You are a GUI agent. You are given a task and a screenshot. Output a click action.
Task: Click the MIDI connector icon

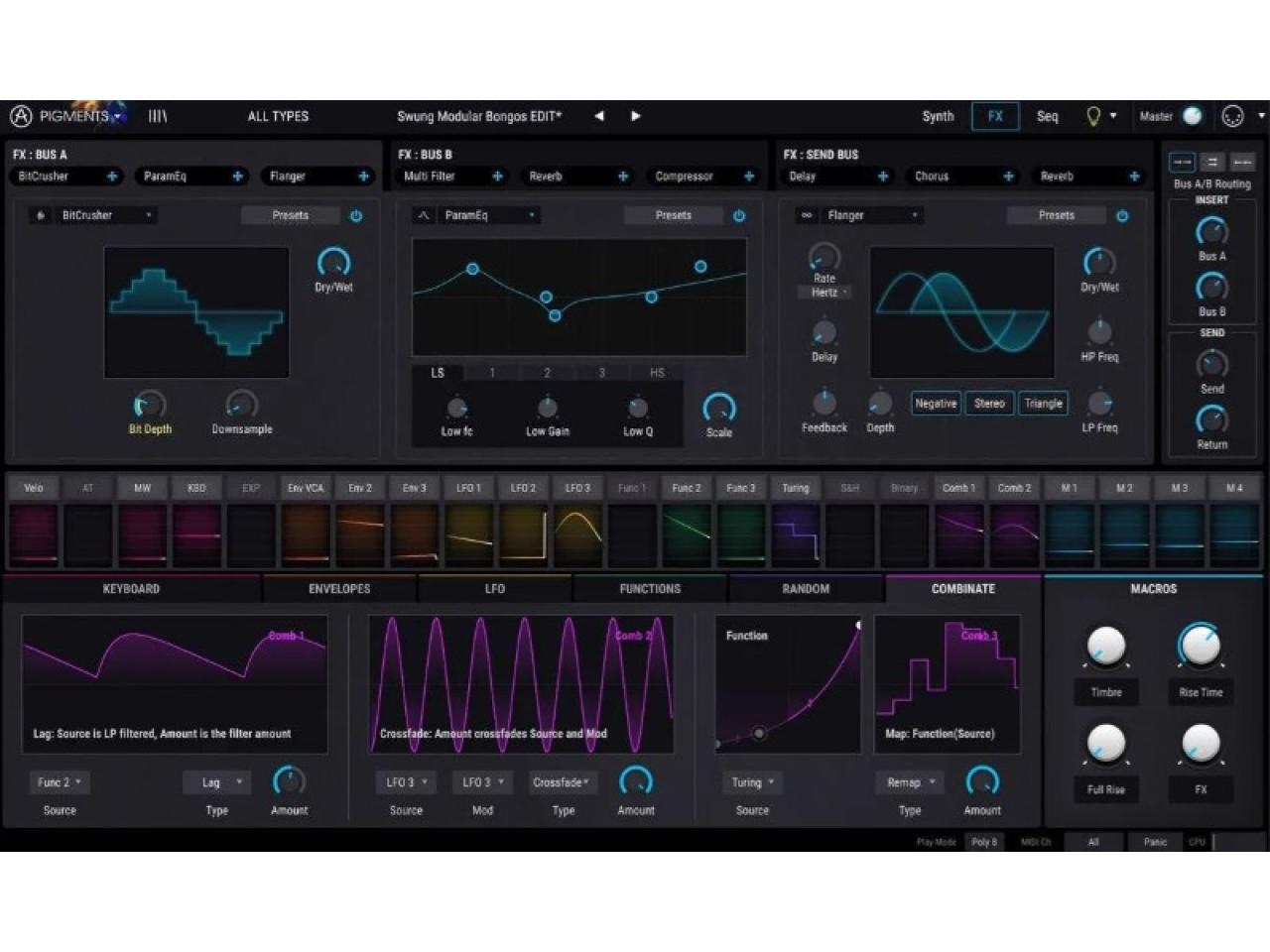click(x=1232, y=116)
